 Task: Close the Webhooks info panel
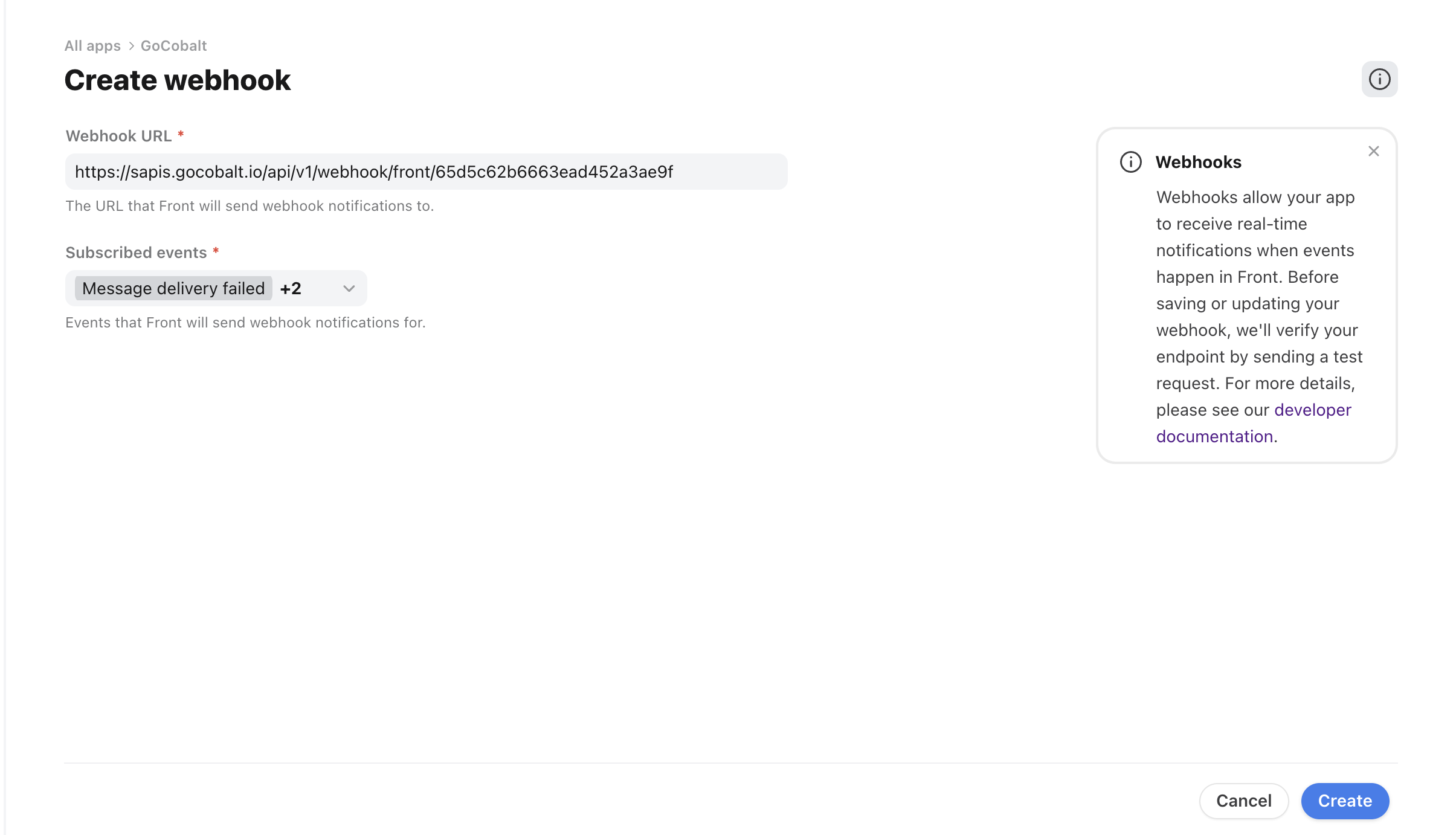1374,151
